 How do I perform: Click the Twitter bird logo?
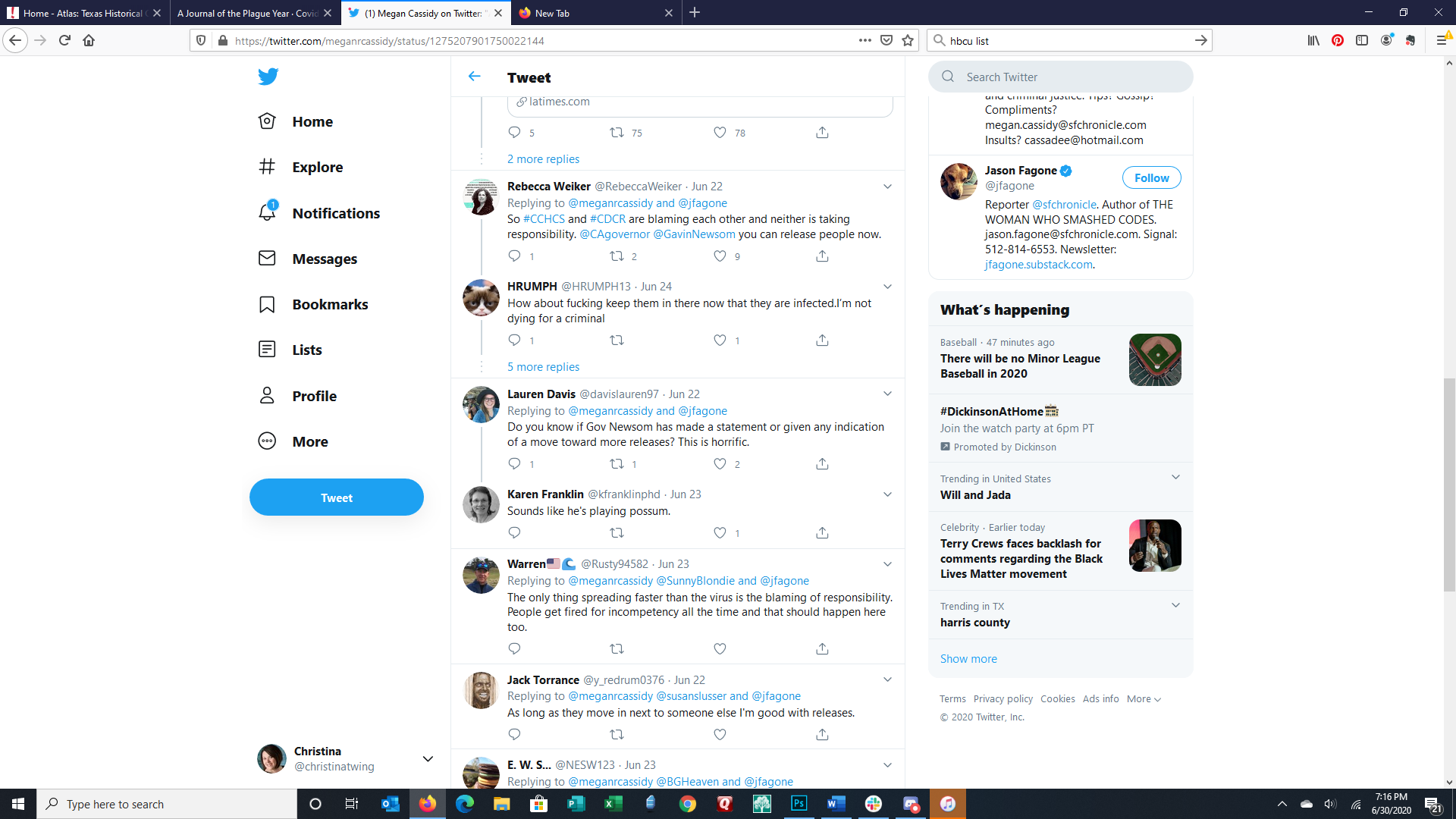point(268,77)
